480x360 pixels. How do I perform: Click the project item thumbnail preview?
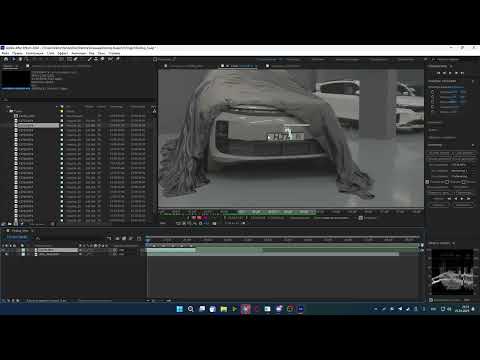tap(16, 79)
